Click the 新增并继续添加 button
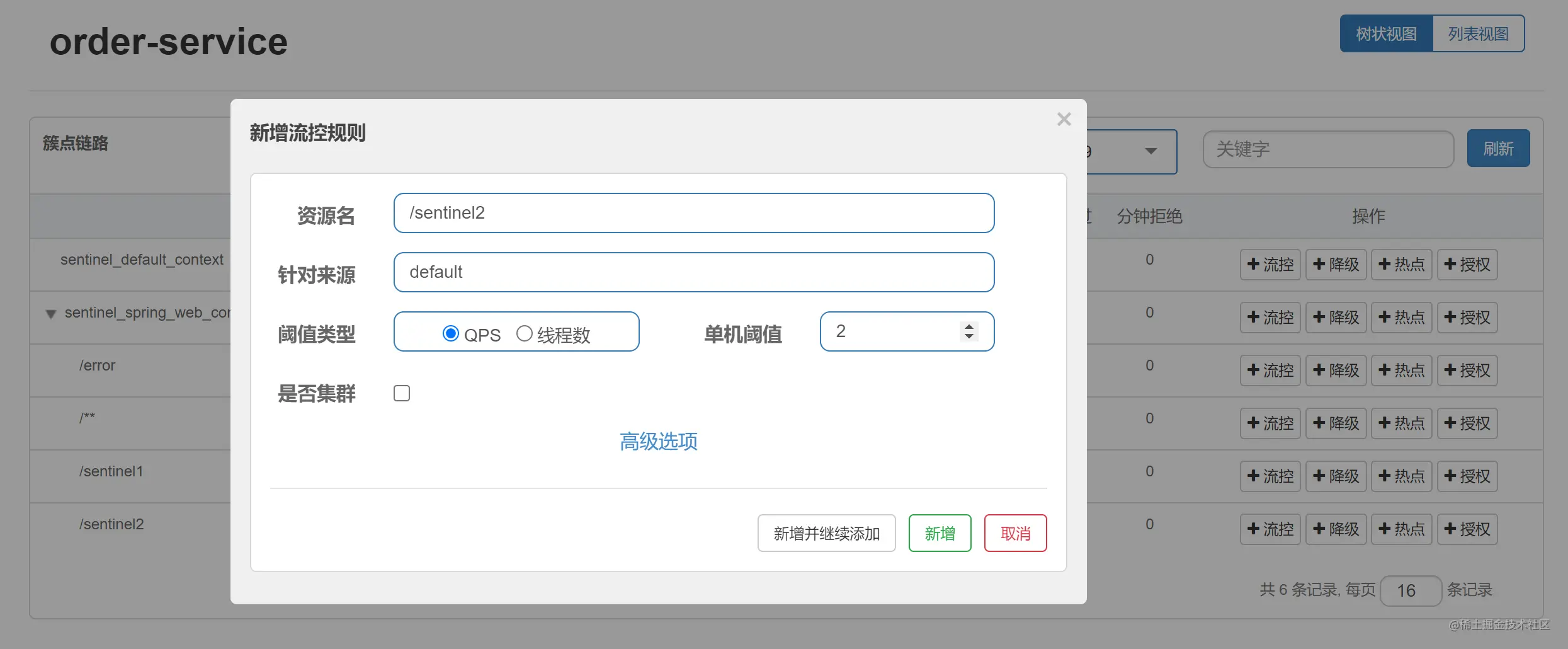1568x649 pixels. click(826, 533)
